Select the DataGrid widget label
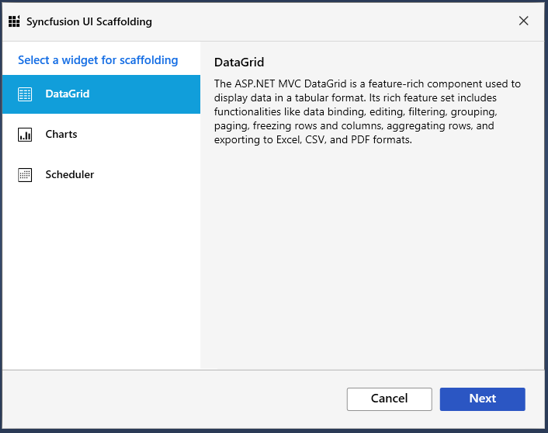 pos(67,94)
